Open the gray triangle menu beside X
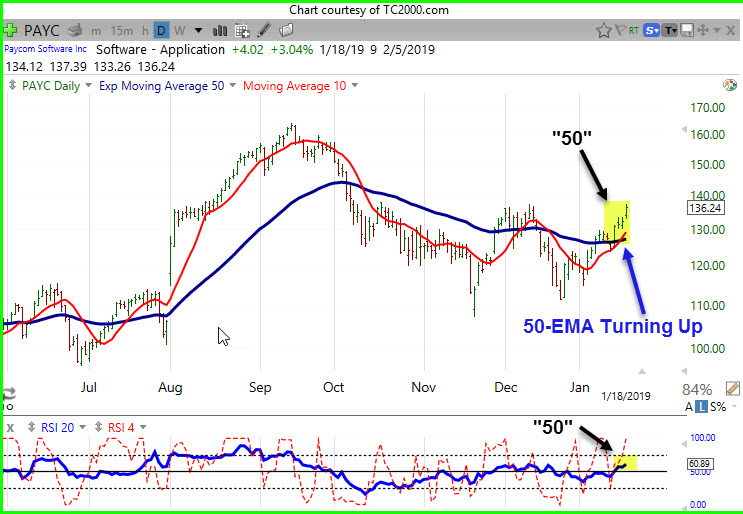The width and height of the screenshot is (743, 514). [717, 31]
